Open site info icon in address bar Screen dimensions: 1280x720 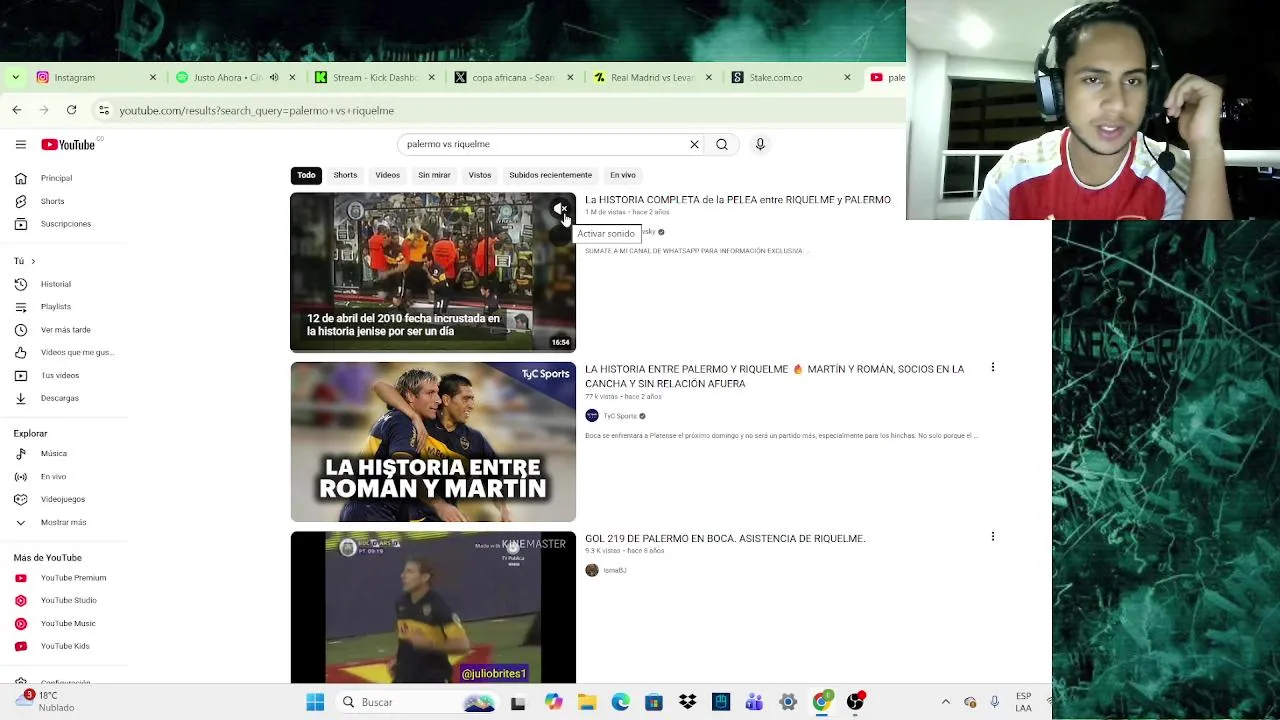104,110
